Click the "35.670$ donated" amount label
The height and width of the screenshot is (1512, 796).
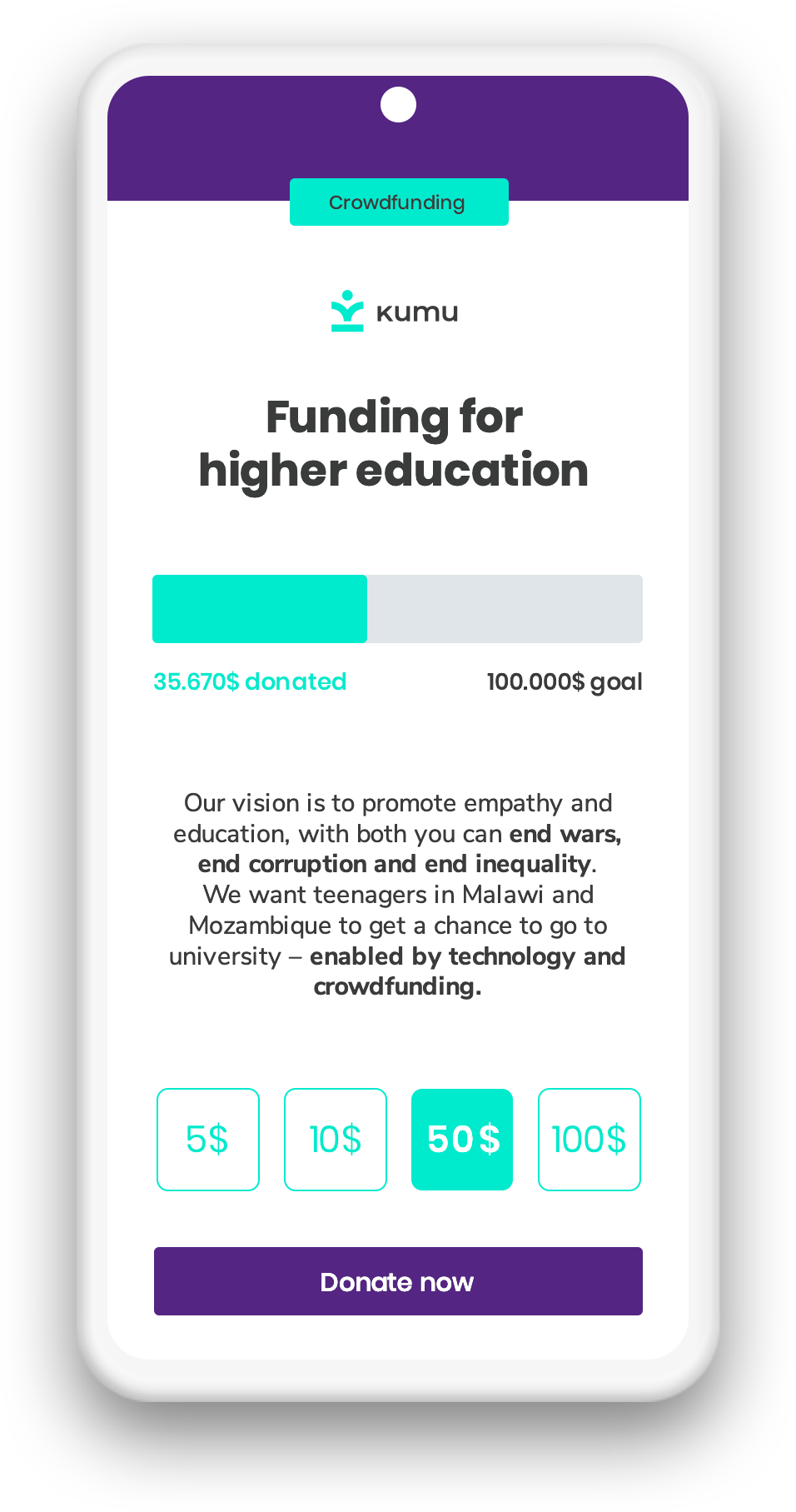click(x=250, y=681)
